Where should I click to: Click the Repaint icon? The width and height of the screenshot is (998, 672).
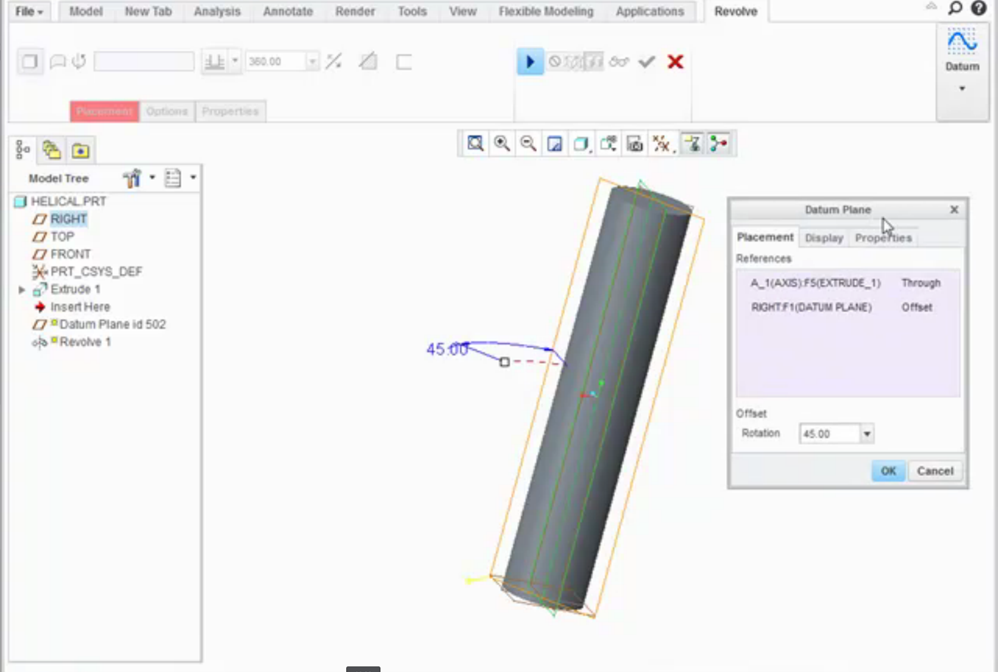(x=554, y=144)
